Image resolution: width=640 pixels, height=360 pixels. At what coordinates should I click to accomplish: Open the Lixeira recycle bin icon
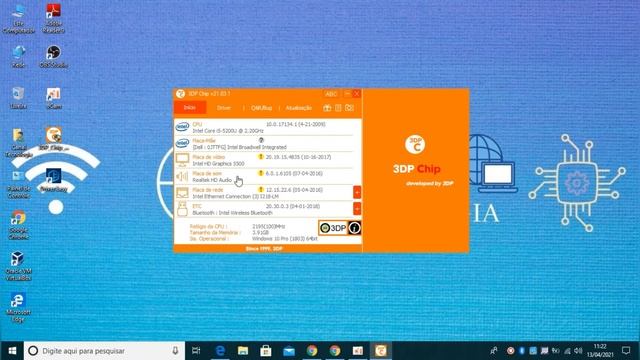click(x=18, y=98)
